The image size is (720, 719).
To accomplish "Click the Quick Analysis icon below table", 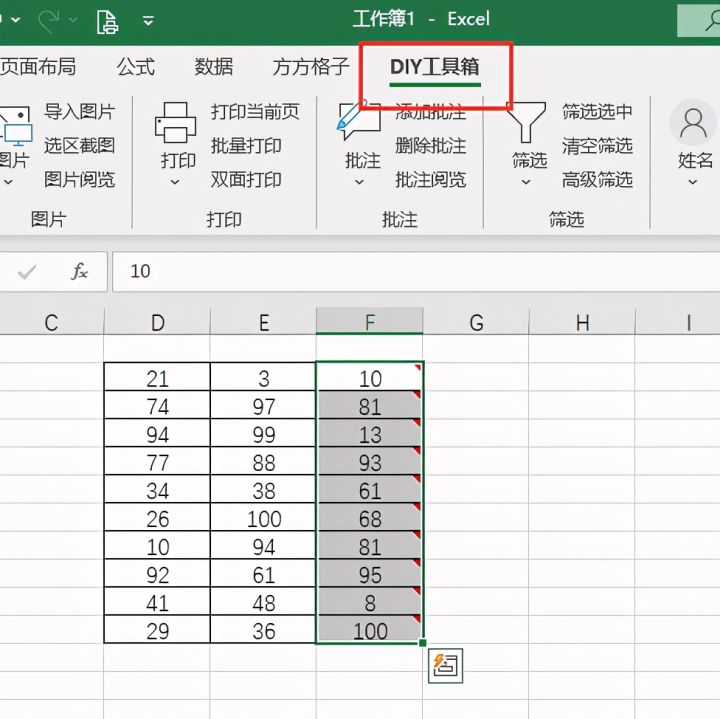I will pos(445,666).
